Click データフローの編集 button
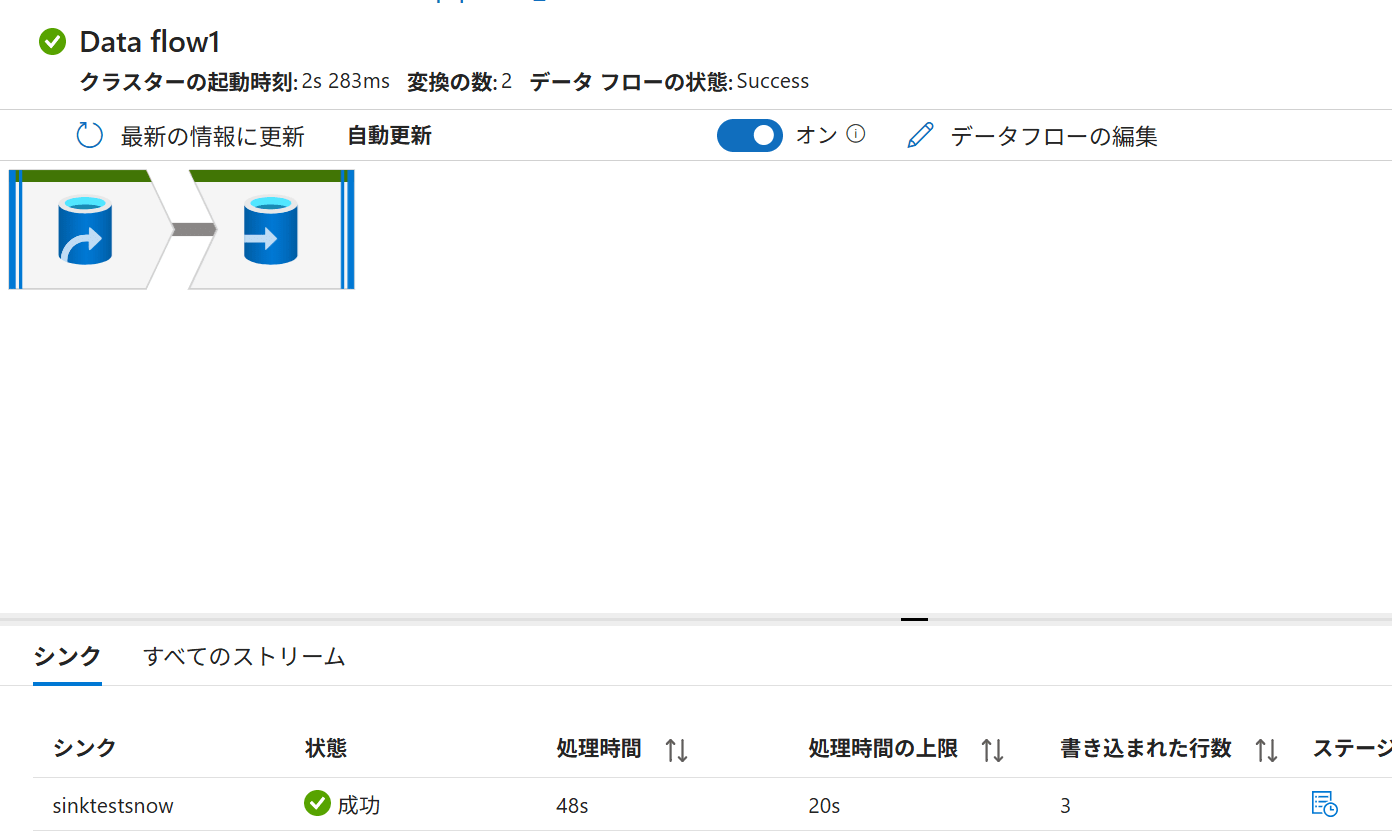1392x835 pixels. tap(1032, 136)
